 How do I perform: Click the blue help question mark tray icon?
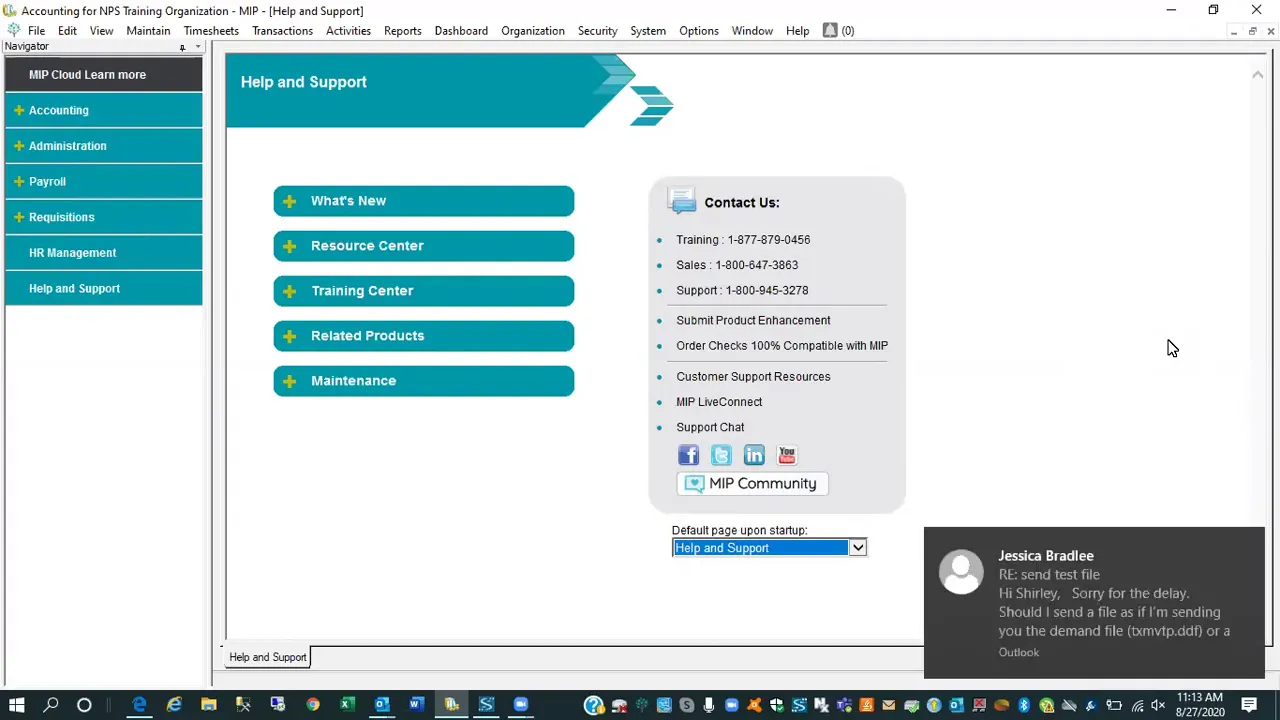coord(594,706)
